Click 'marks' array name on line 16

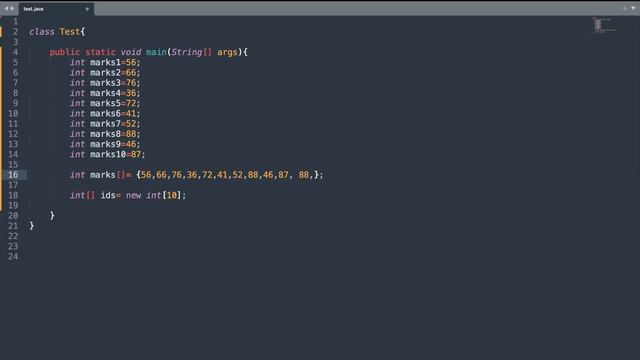coord(103,175)
